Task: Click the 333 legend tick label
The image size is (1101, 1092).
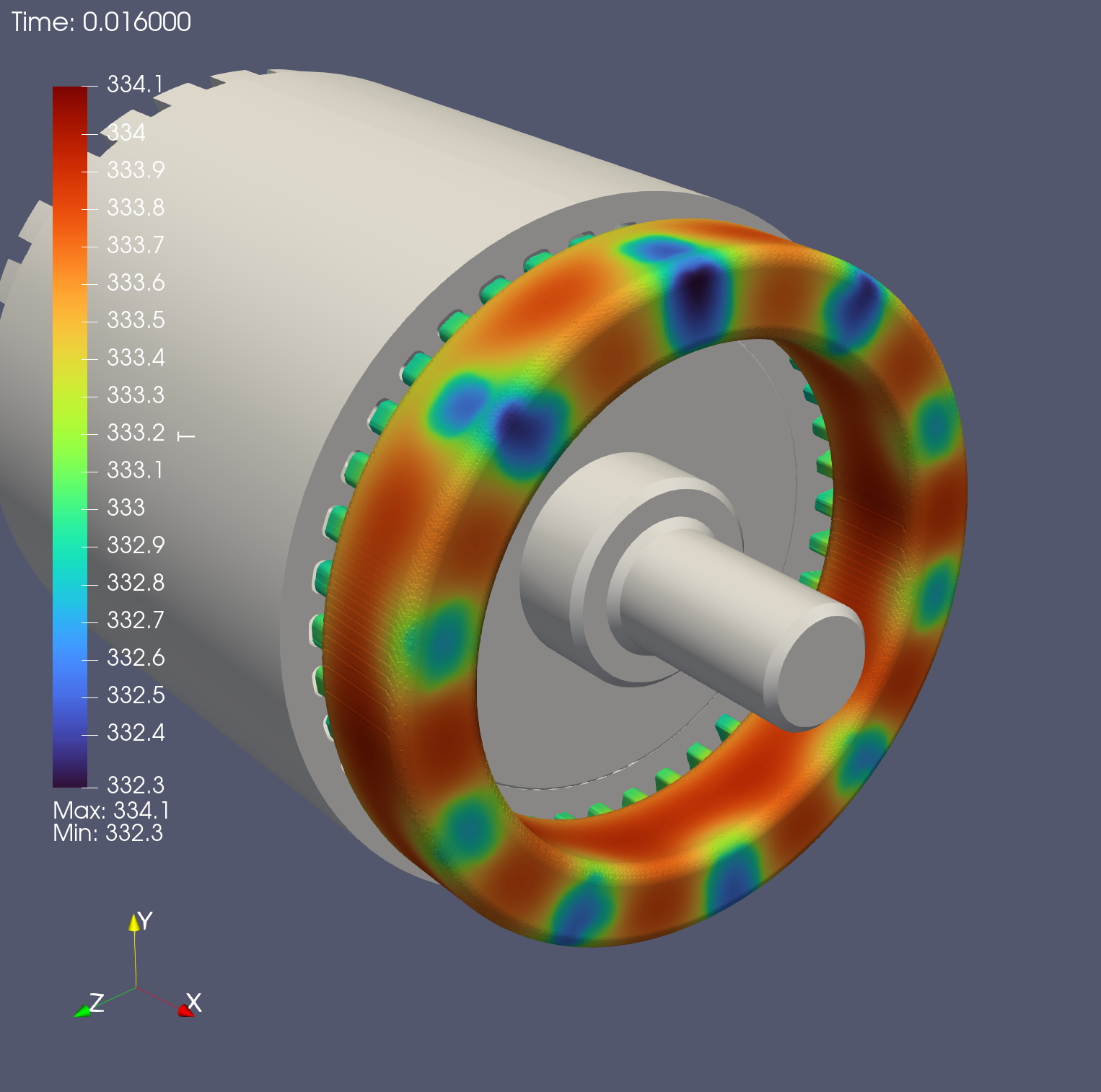Action: 126,507
